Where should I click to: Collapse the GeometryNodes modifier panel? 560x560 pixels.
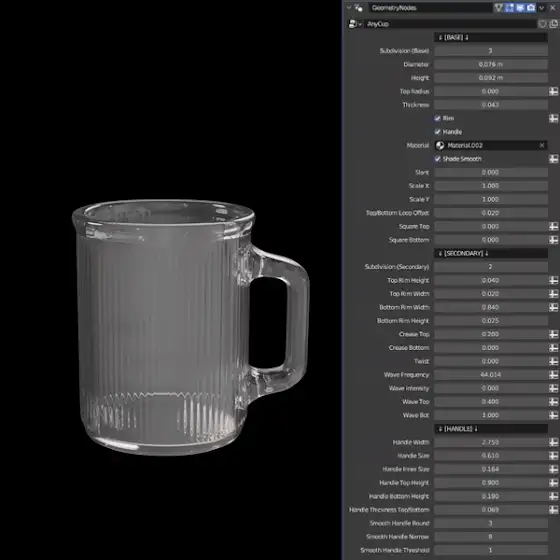[349, 8]
